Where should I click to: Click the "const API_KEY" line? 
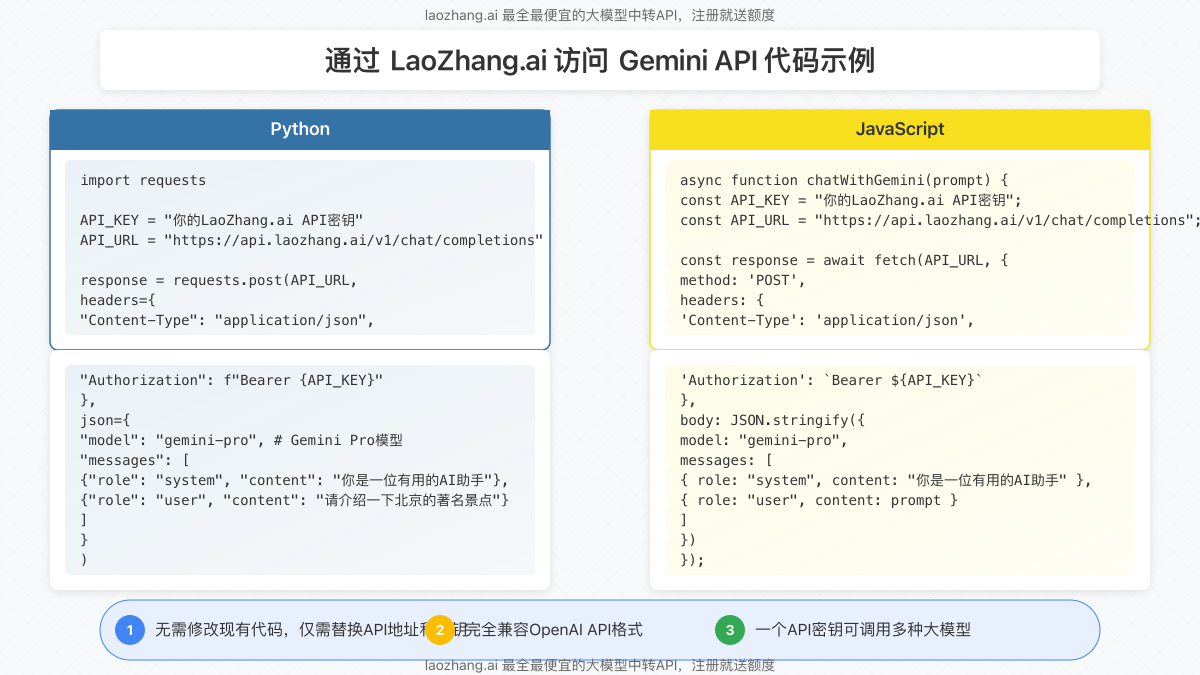pos(851,200)
